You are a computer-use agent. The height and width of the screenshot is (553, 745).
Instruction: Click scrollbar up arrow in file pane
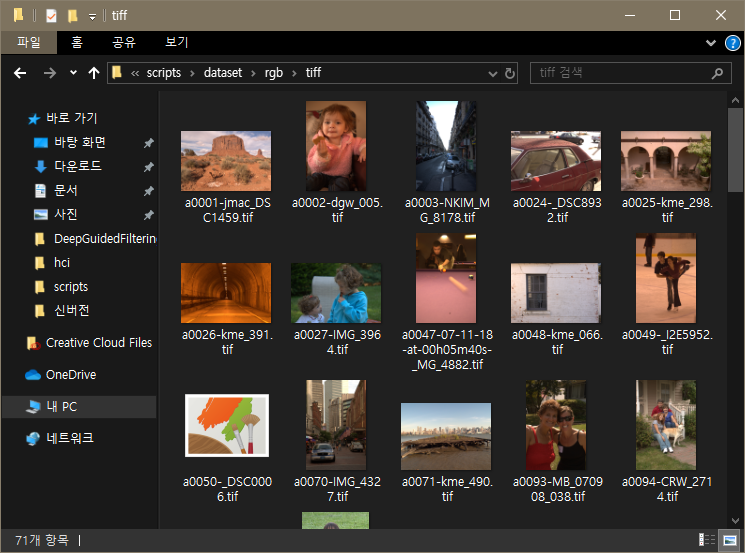(x=735, y=100)
